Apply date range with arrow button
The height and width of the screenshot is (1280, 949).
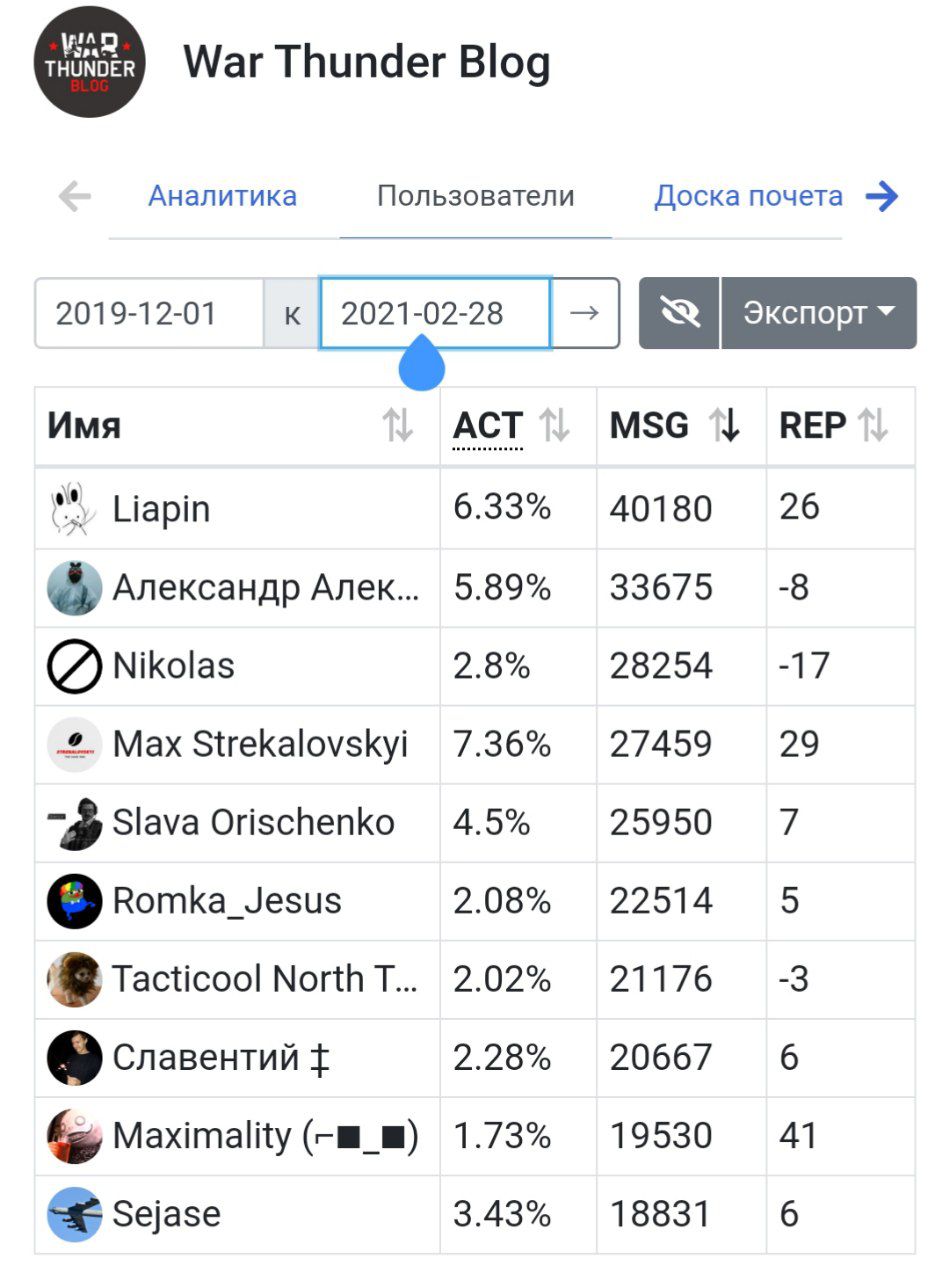pos(585,313)
